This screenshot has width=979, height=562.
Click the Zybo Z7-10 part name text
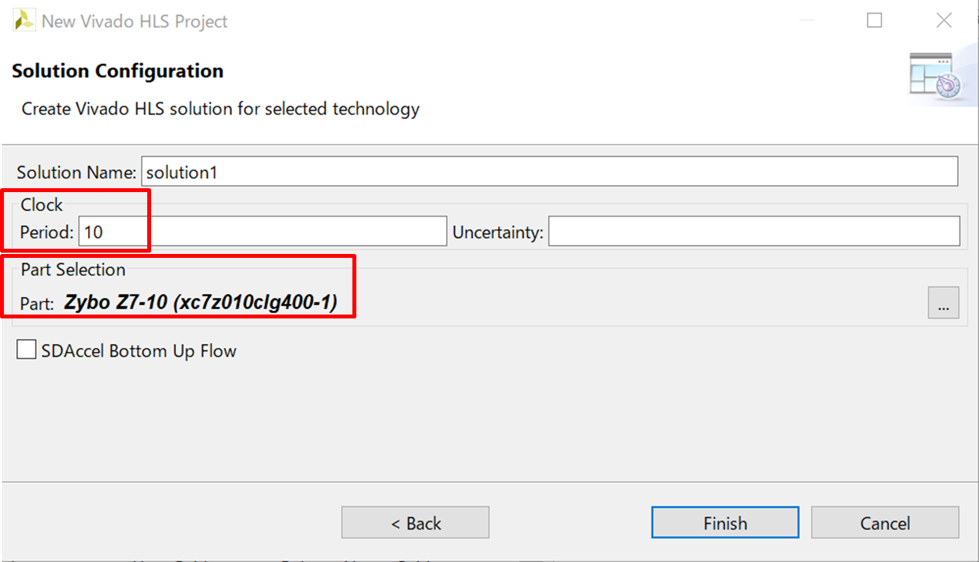[200, 302]
